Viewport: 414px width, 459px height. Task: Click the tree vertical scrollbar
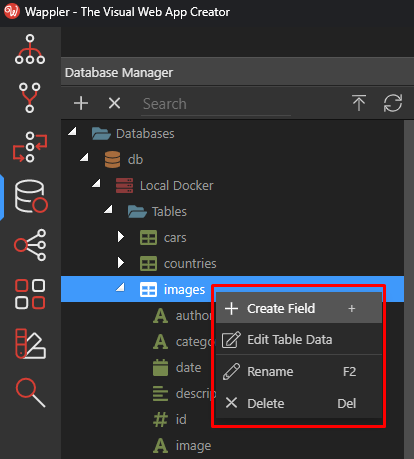(409, 289)
